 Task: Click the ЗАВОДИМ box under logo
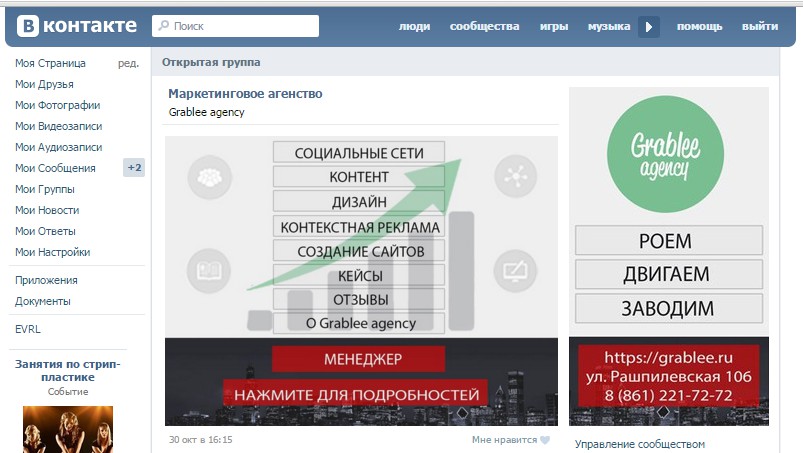coord(669,308)
